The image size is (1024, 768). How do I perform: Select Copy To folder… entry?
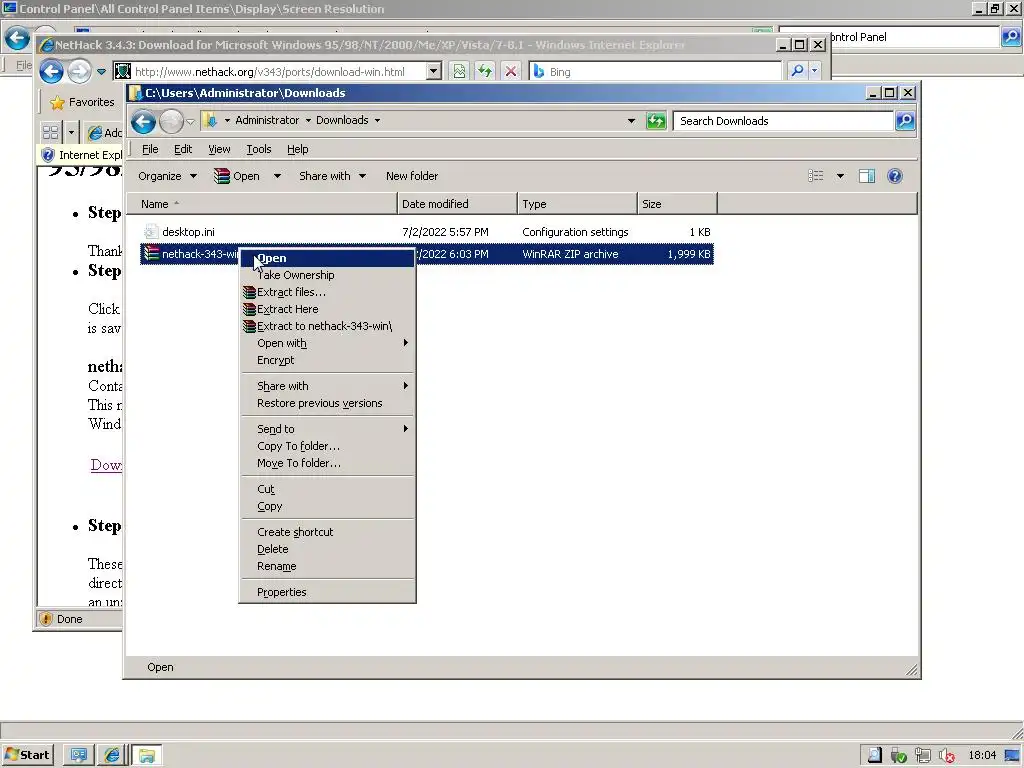coord(328,446)
